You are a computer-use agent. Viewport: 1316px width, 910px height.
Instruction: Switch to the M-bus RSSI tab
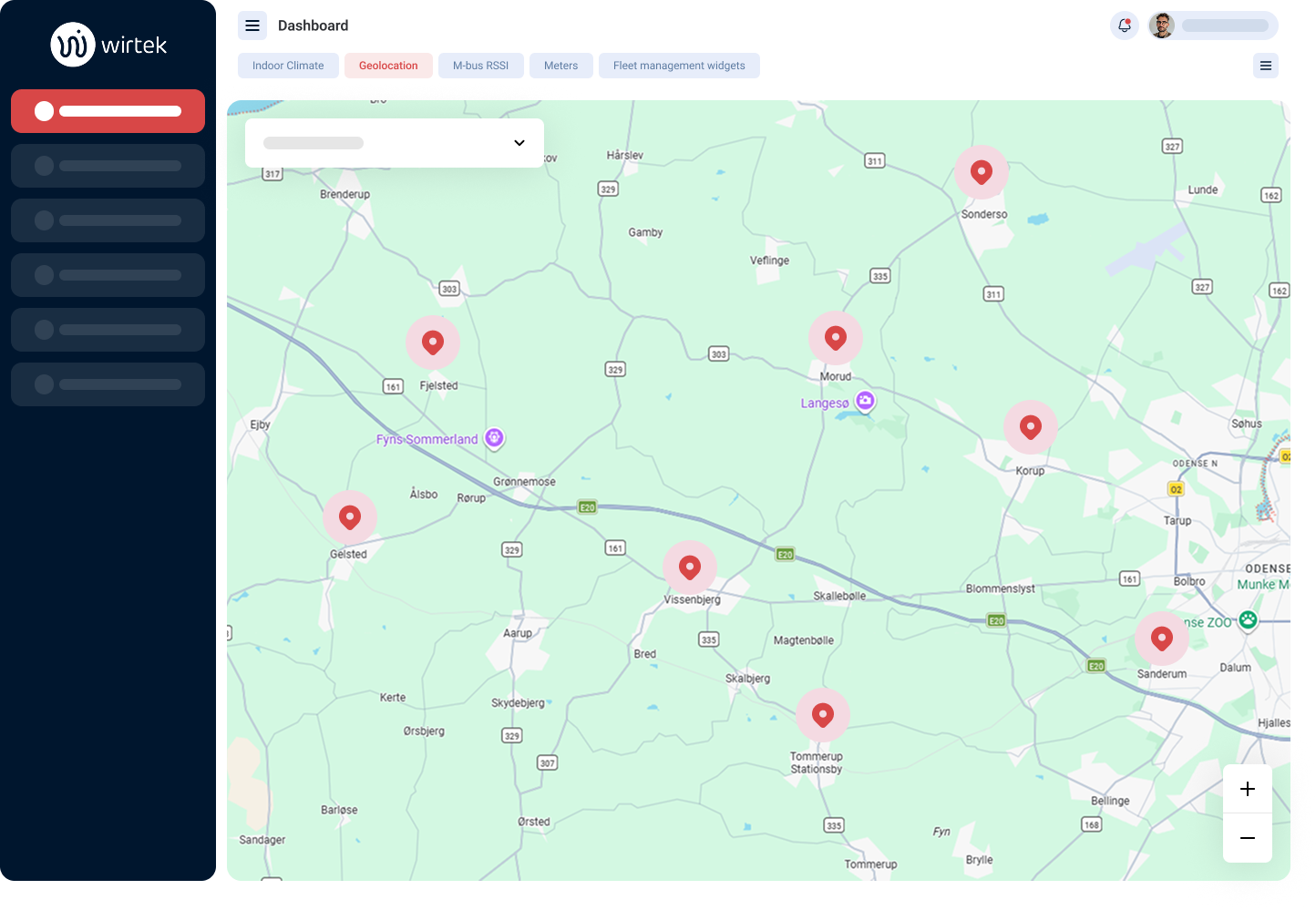point(481,66)
